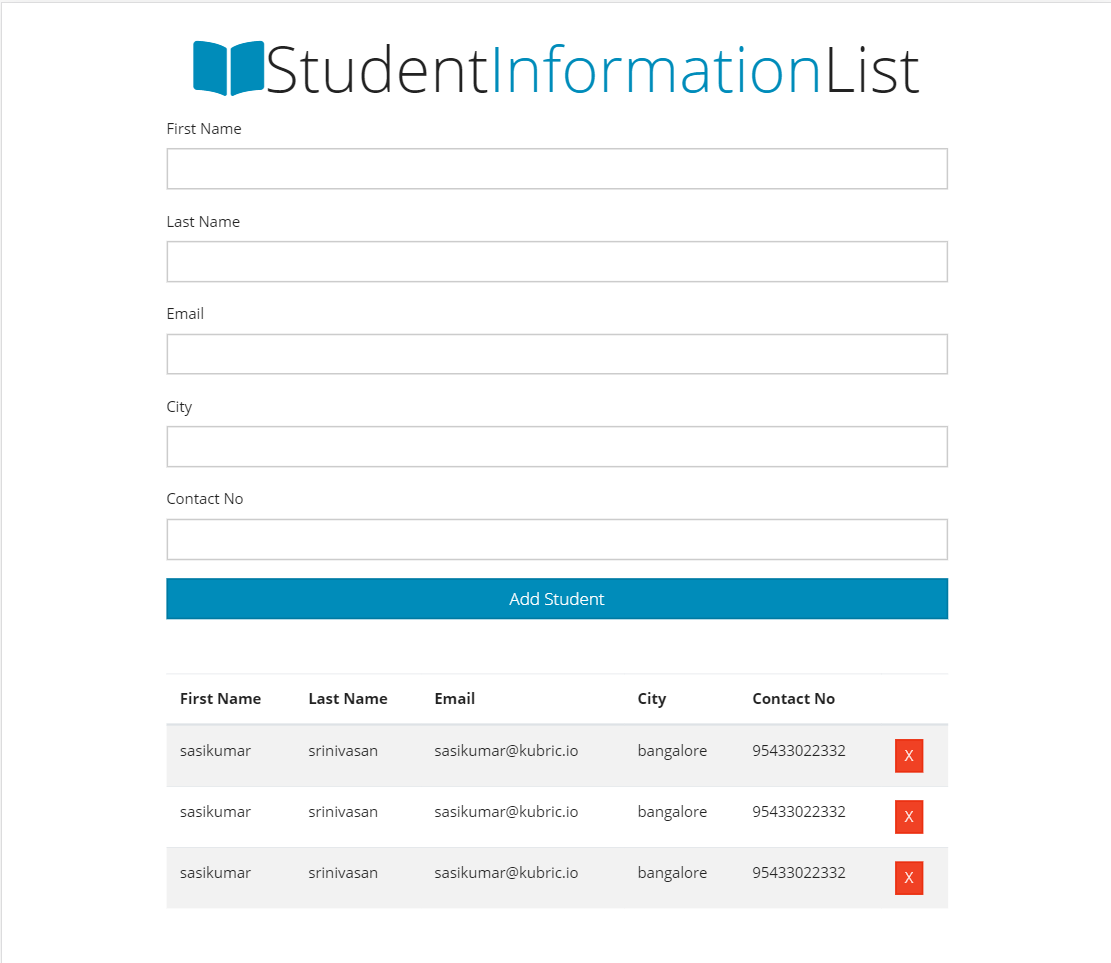Focus the Last Name input field

[x=557, y=261]
